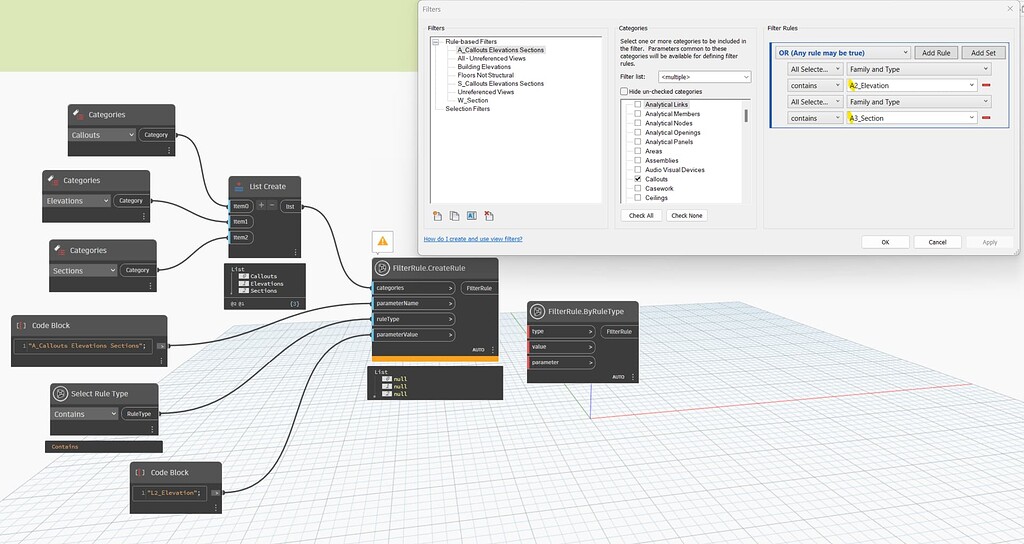
Task: Click the Rename filter icon
Action: click(471, 215)
